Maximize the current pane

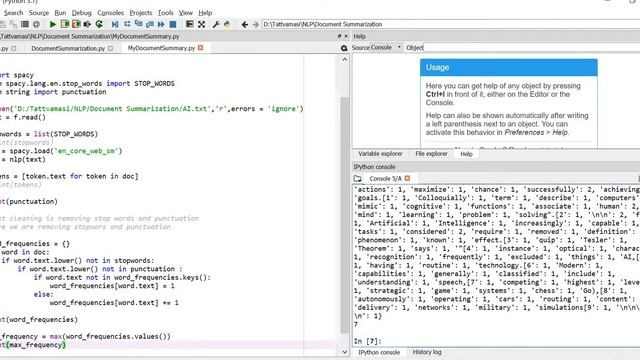pos(189,24)
